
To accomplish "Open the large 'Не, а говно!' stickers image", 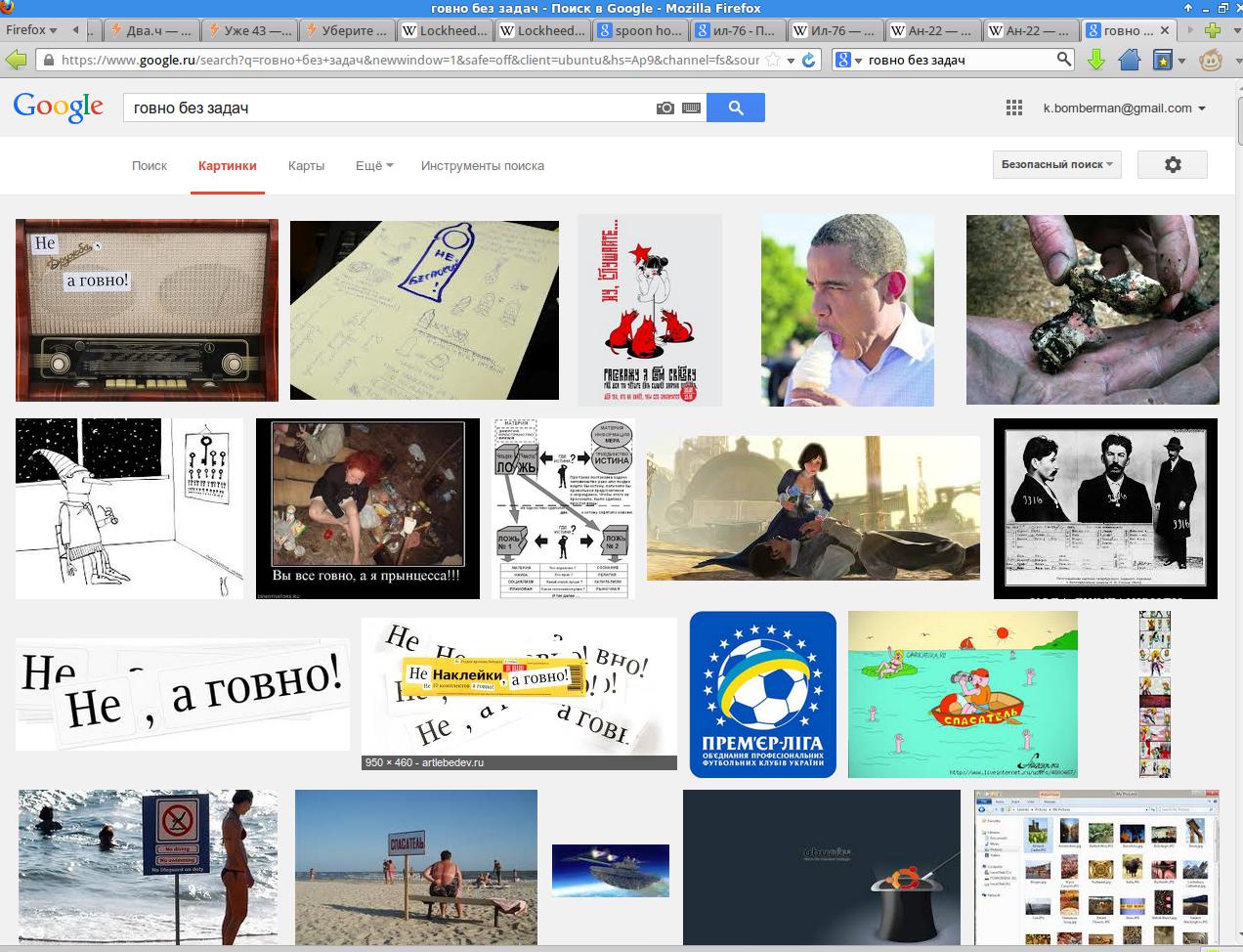I will [x=183, y=694].
